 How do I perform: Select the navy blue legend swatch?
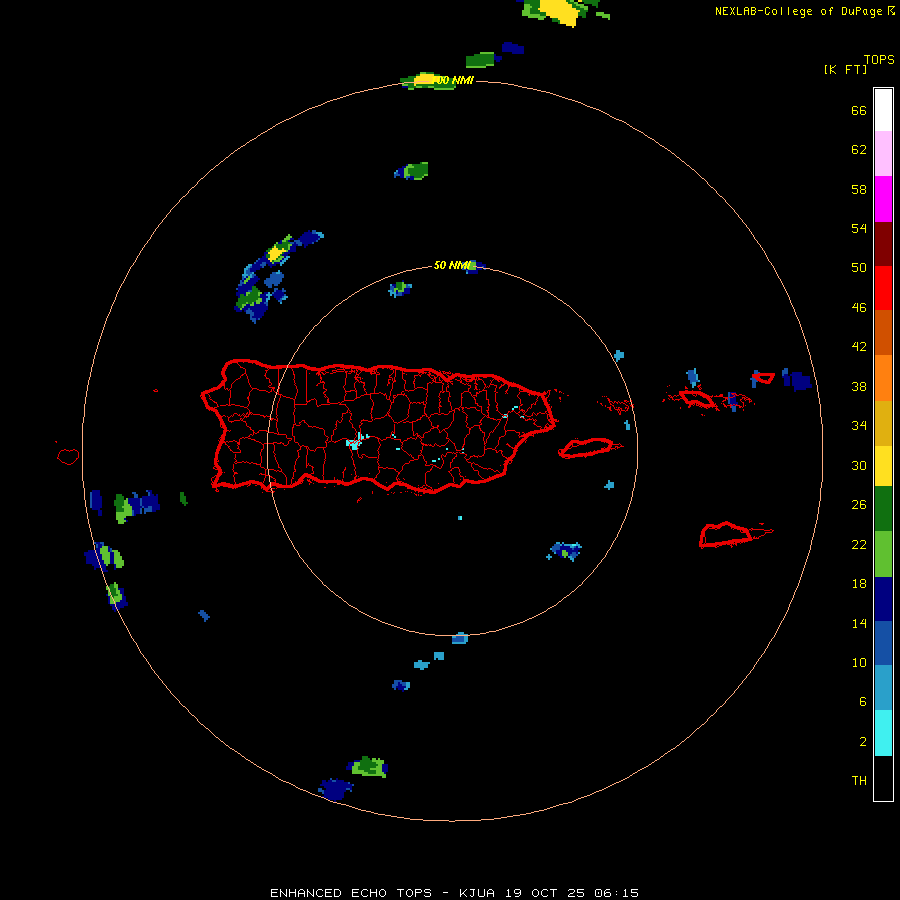[x=883, y=599]
